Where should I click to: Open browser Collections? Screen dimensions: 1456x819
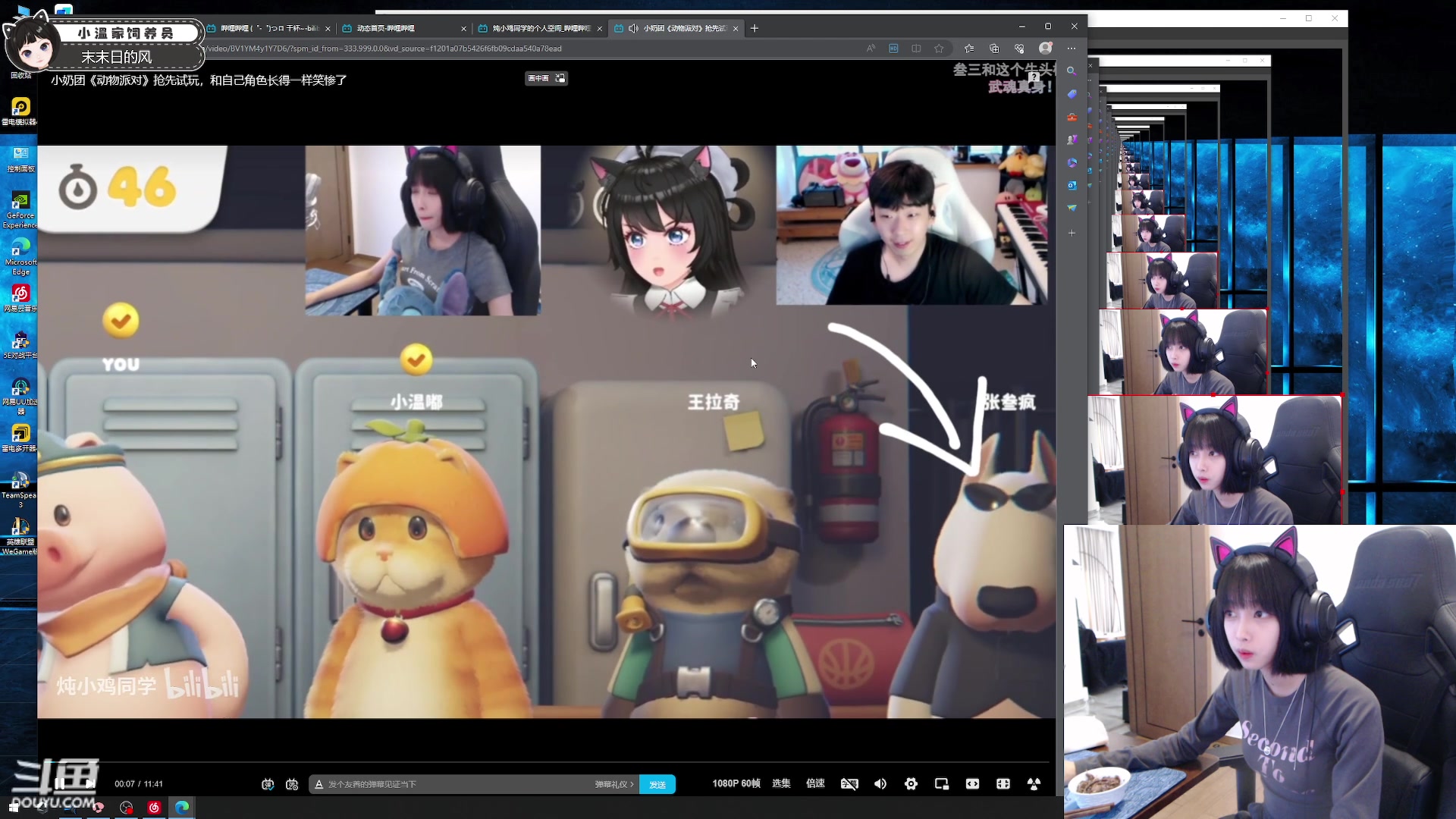[x=994, y=49]
